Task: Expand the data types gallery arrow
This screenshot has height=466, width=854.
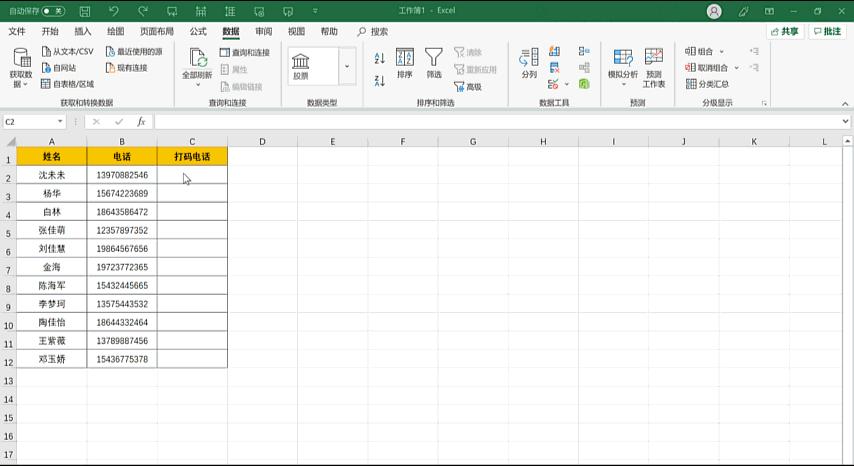Action: (x=347, y=66)
